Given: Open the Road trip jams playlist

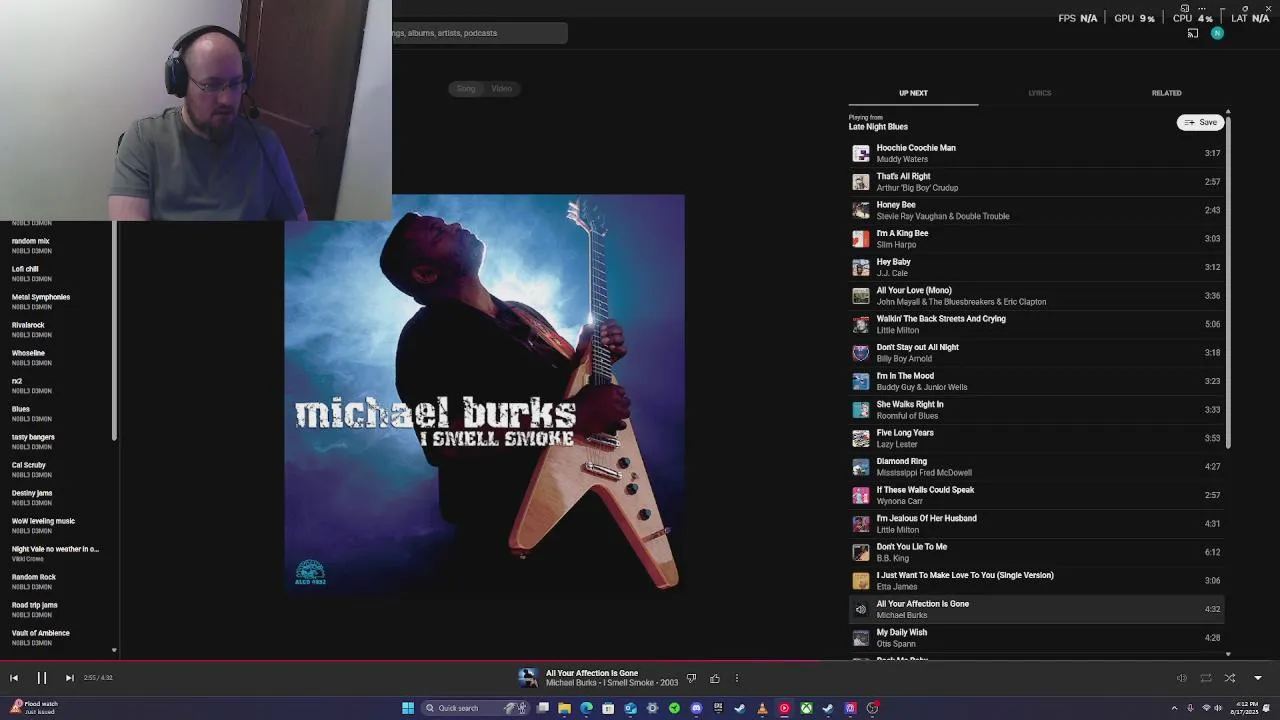Looking at the screenshot, I should (x=35, y=605).
